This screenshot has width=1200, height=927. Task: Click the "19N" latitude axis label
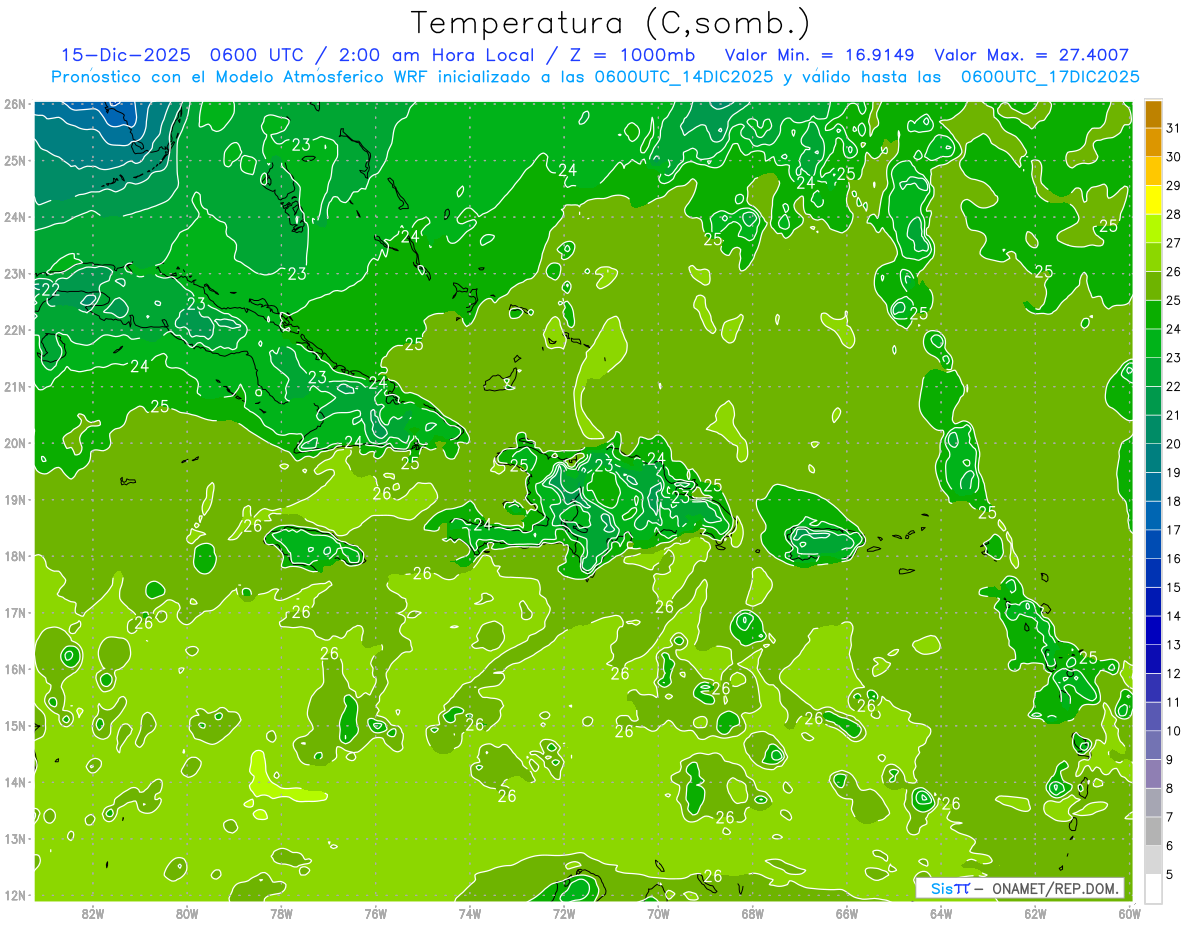15,500
